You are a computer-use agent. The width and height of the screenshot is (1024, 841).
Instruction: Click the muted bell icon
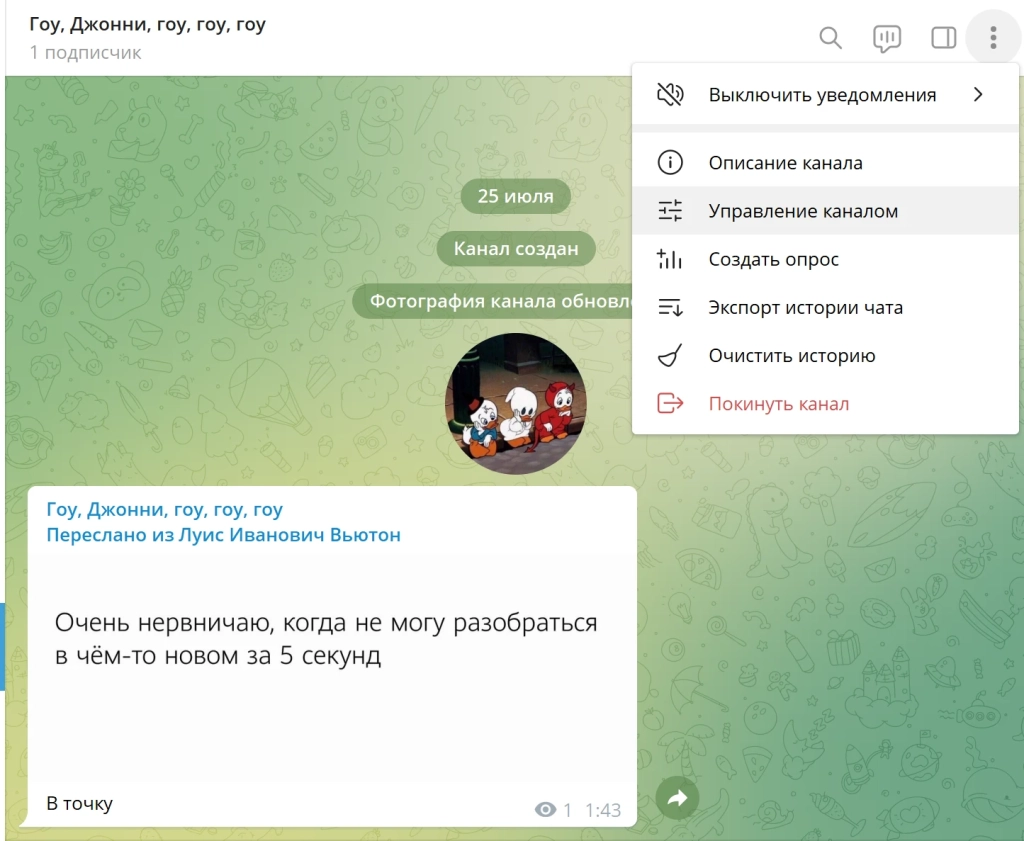[x=670, y=95]
